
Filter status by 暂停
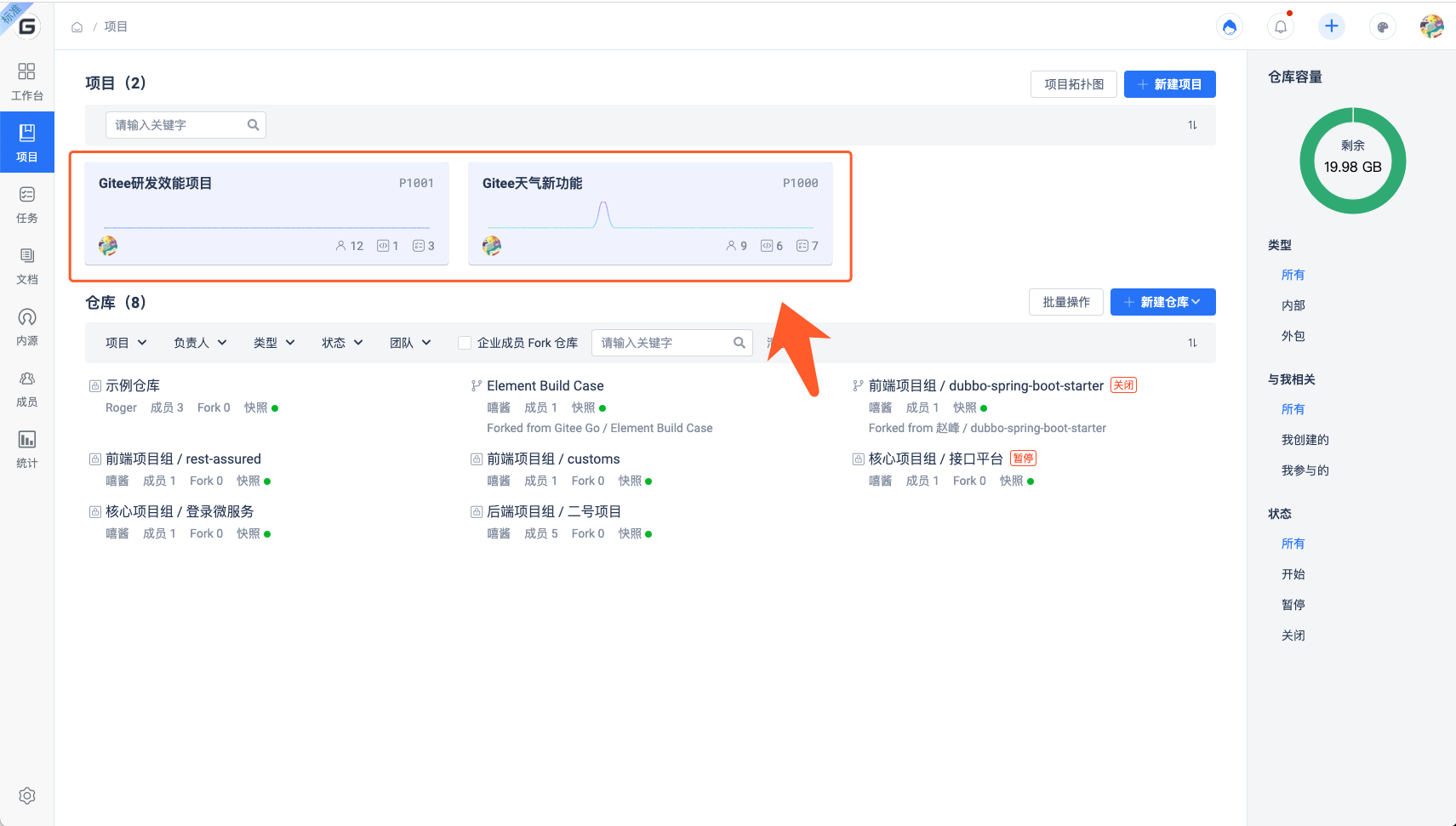pyautogui.click(x=1293, y=605)
